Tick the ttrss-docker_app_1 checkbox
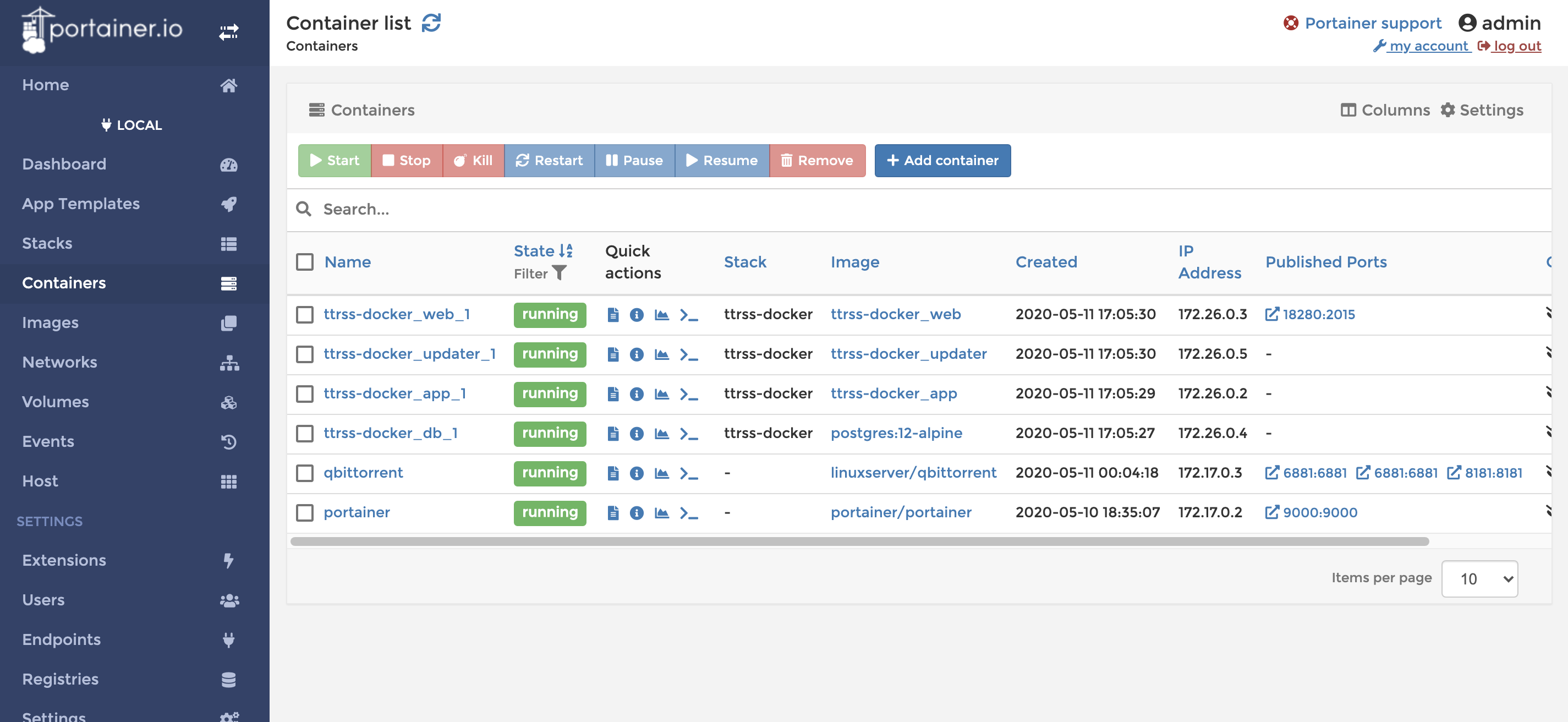This screenshot has width=1568, height=722. [304, 394]
